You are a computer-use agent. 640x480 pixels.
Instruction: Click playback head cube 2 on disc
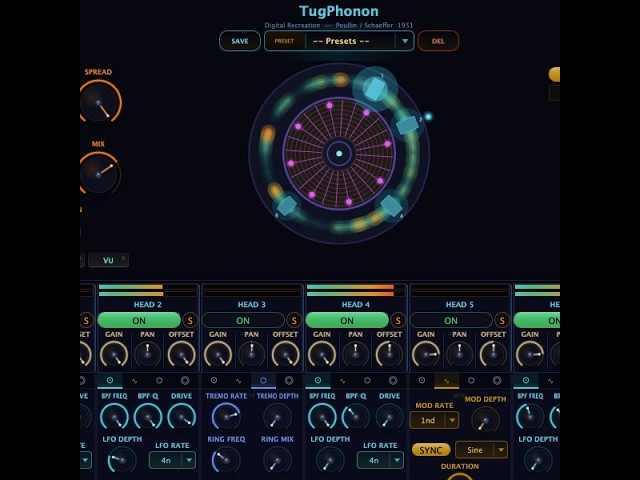[407, 125]
